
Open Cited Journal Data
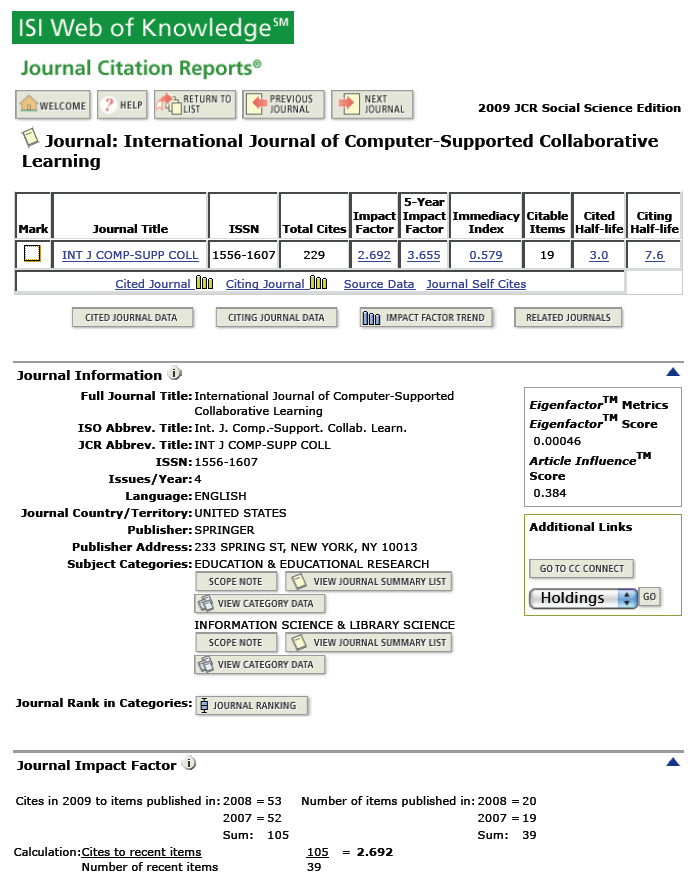132,318
